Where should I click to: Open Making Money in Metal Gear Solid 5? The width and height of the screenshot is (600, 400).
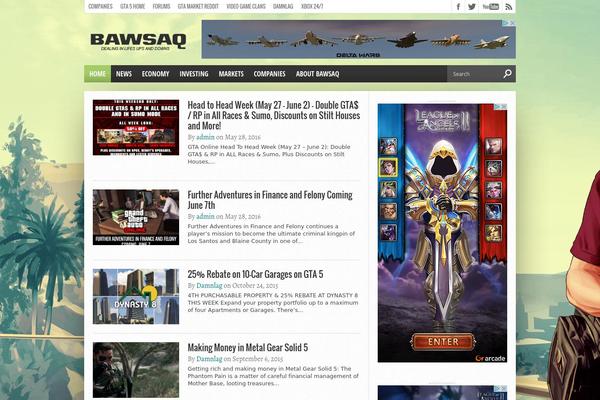pos(248,348)
